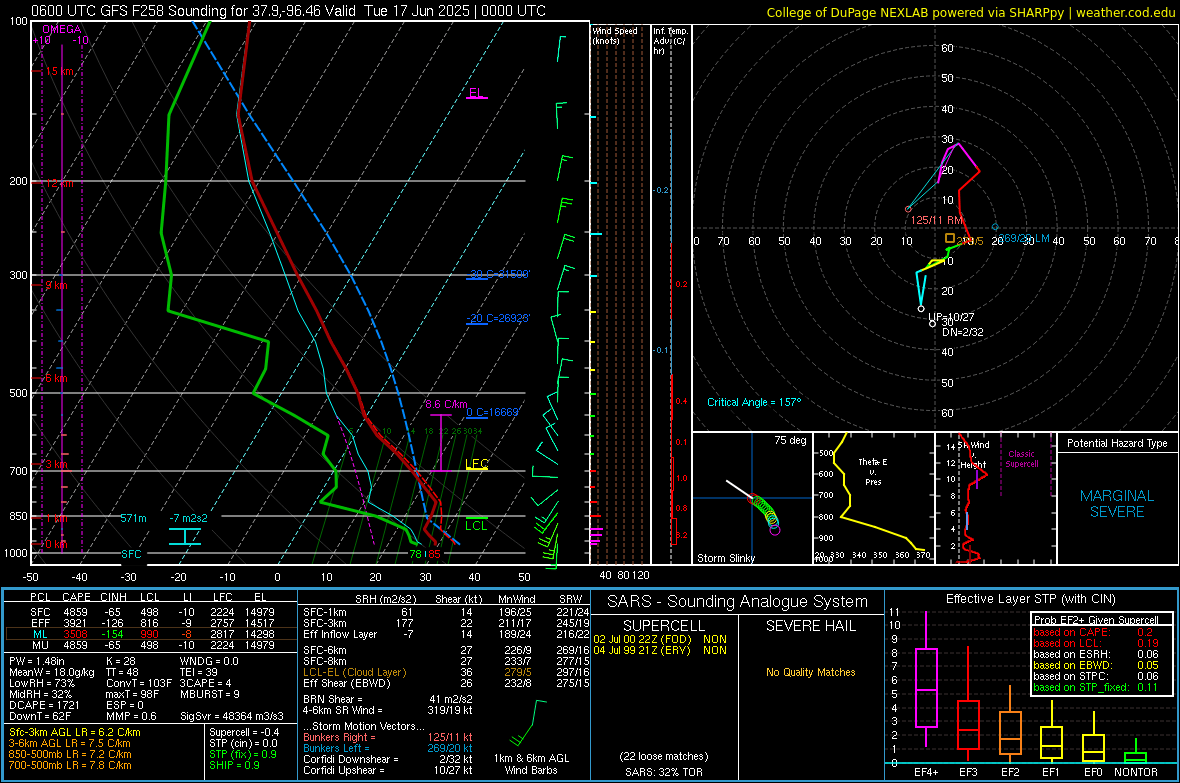Click the OMEGA label on the Skew-T
This screenshot has height=783, width=1180.
coord(62,29)
